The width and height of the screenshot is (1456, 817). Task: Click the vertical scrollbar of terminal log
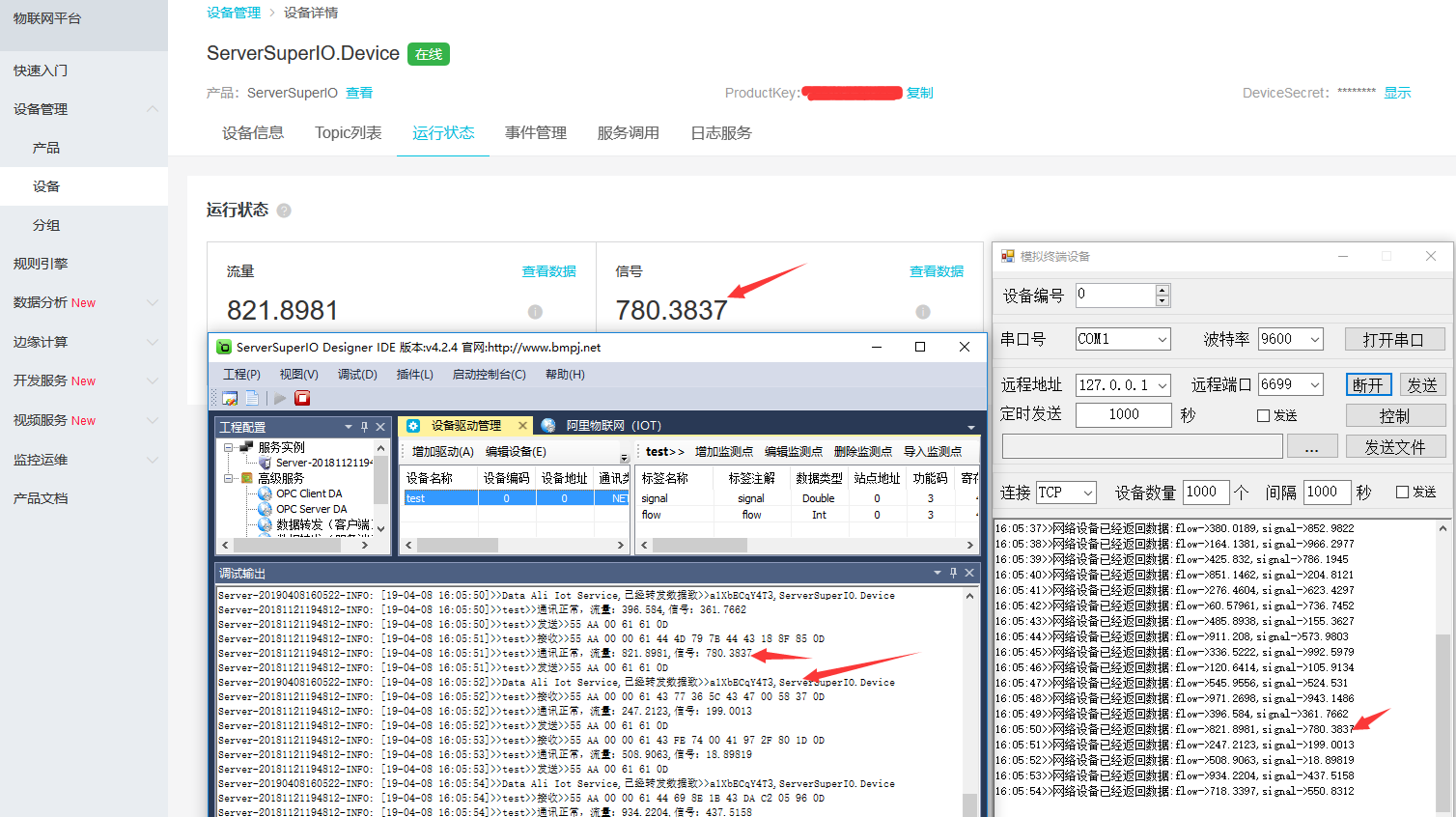[x=1442, y=666]
